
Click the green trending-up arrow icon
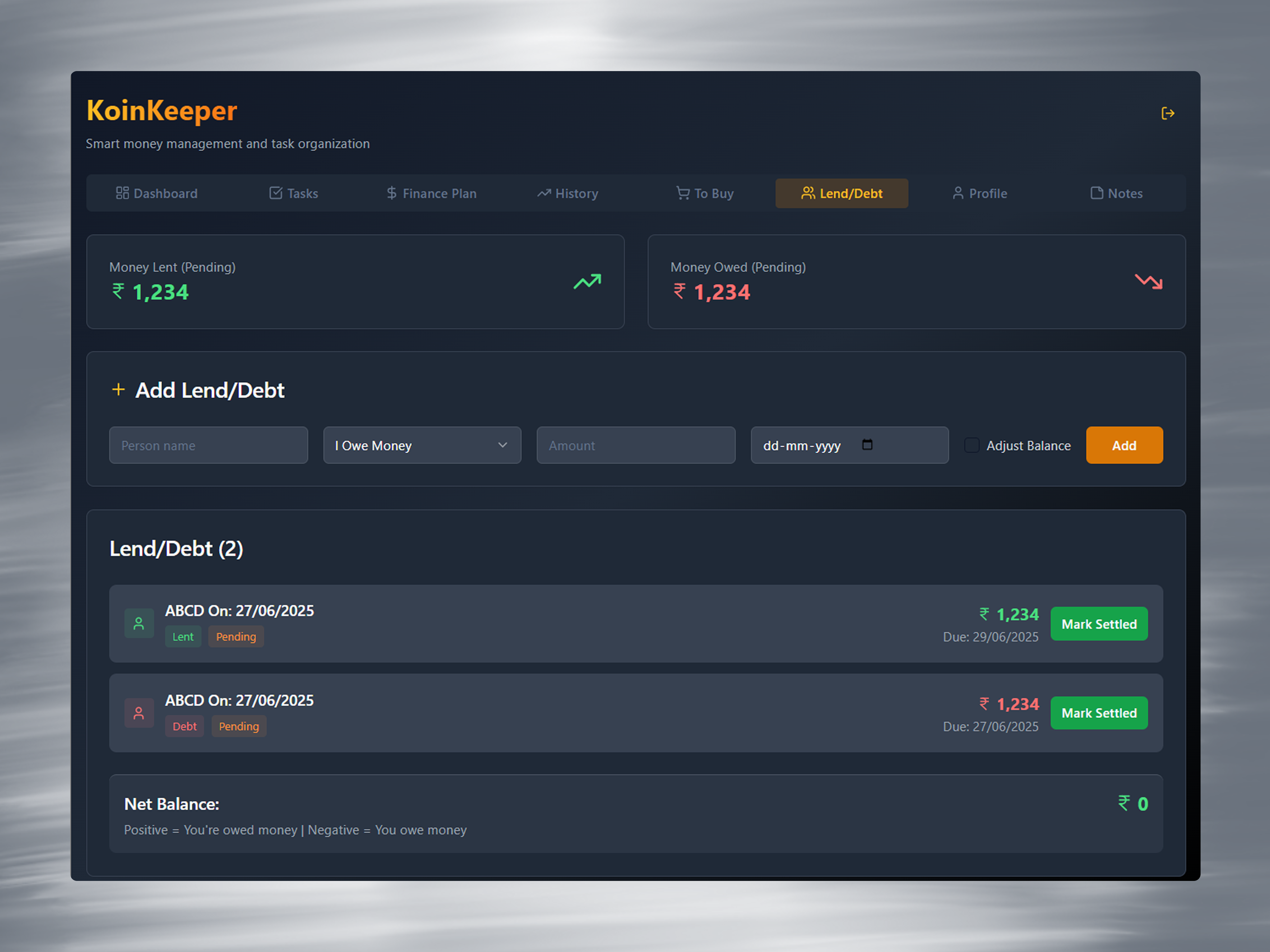587,282
